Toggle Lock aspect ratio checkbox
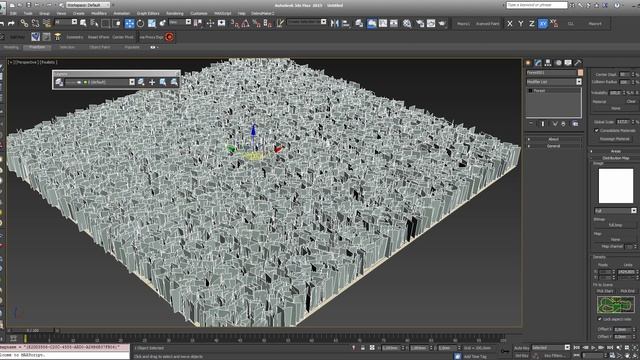Image resolution: width=640 pixels, height=360 pixels. tap(600, 319)
